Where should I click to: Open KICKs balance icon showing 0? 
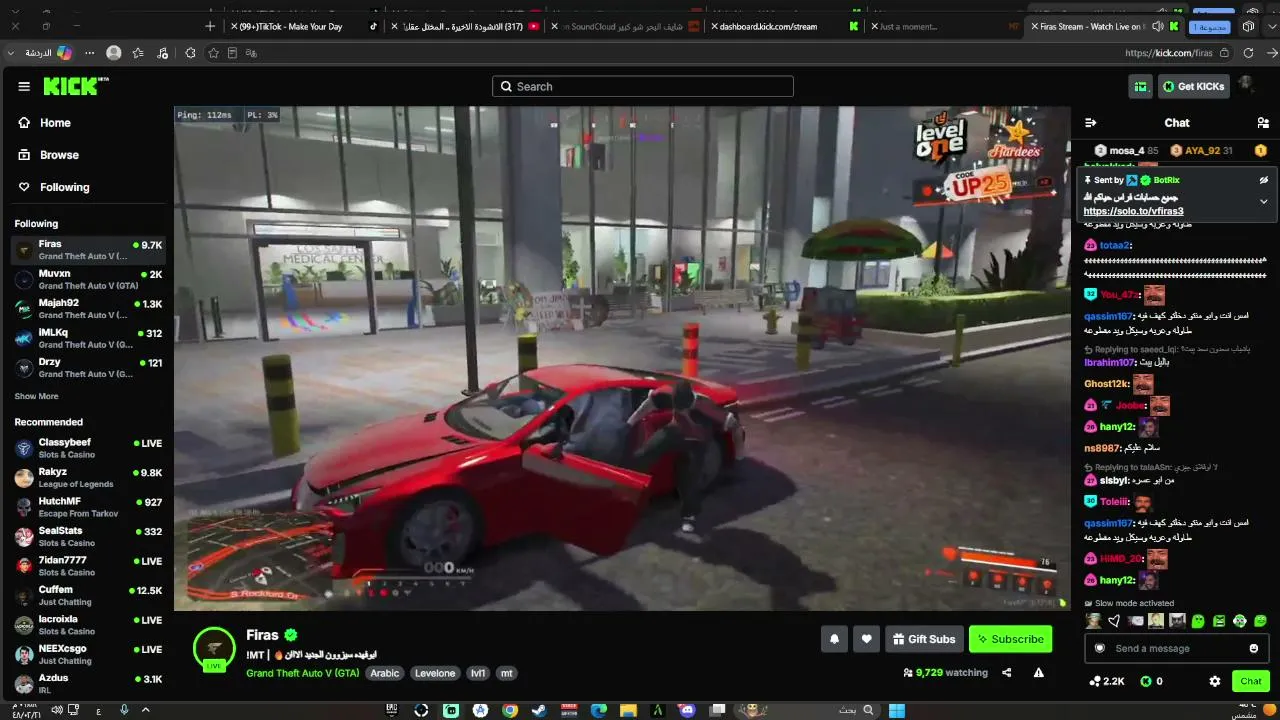coord(1152,681)
